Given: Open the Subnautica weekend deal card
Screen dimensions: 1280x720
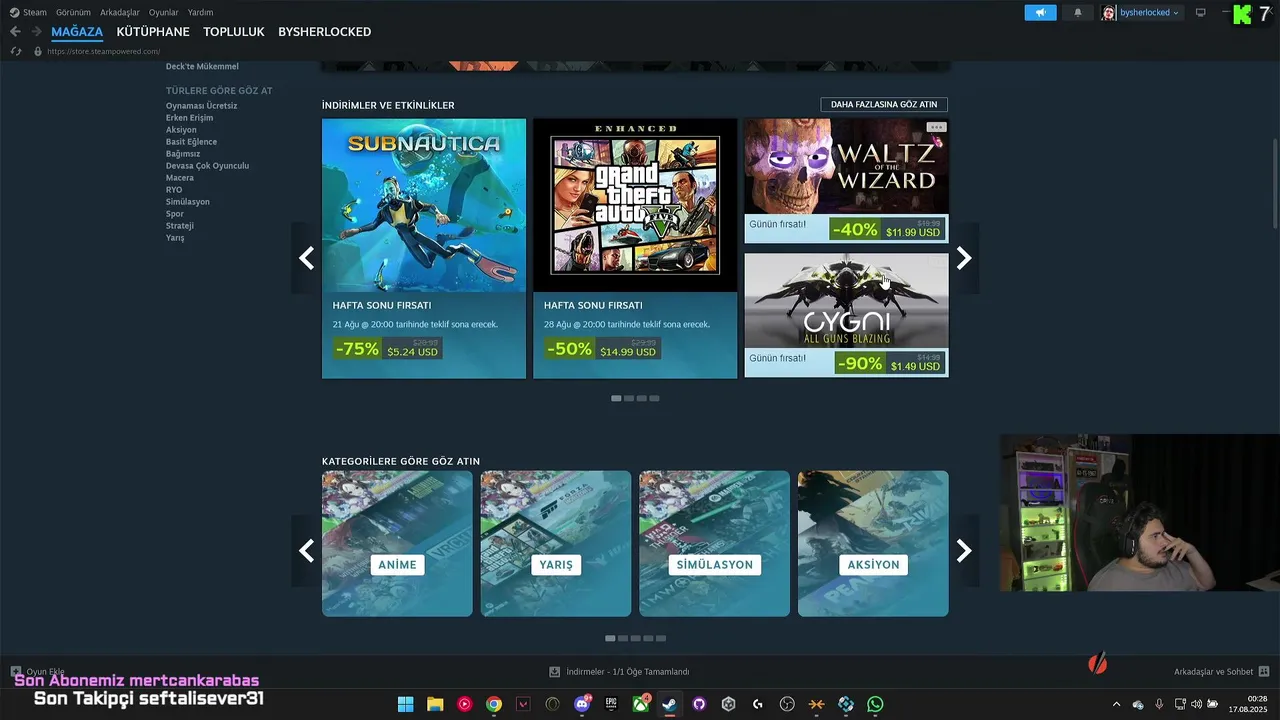Looking at the screenshot, I should point(424,248).
